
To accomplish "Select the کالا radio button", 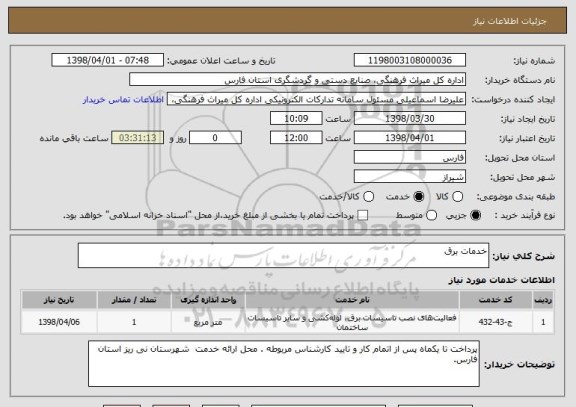I will coord(457,197).
